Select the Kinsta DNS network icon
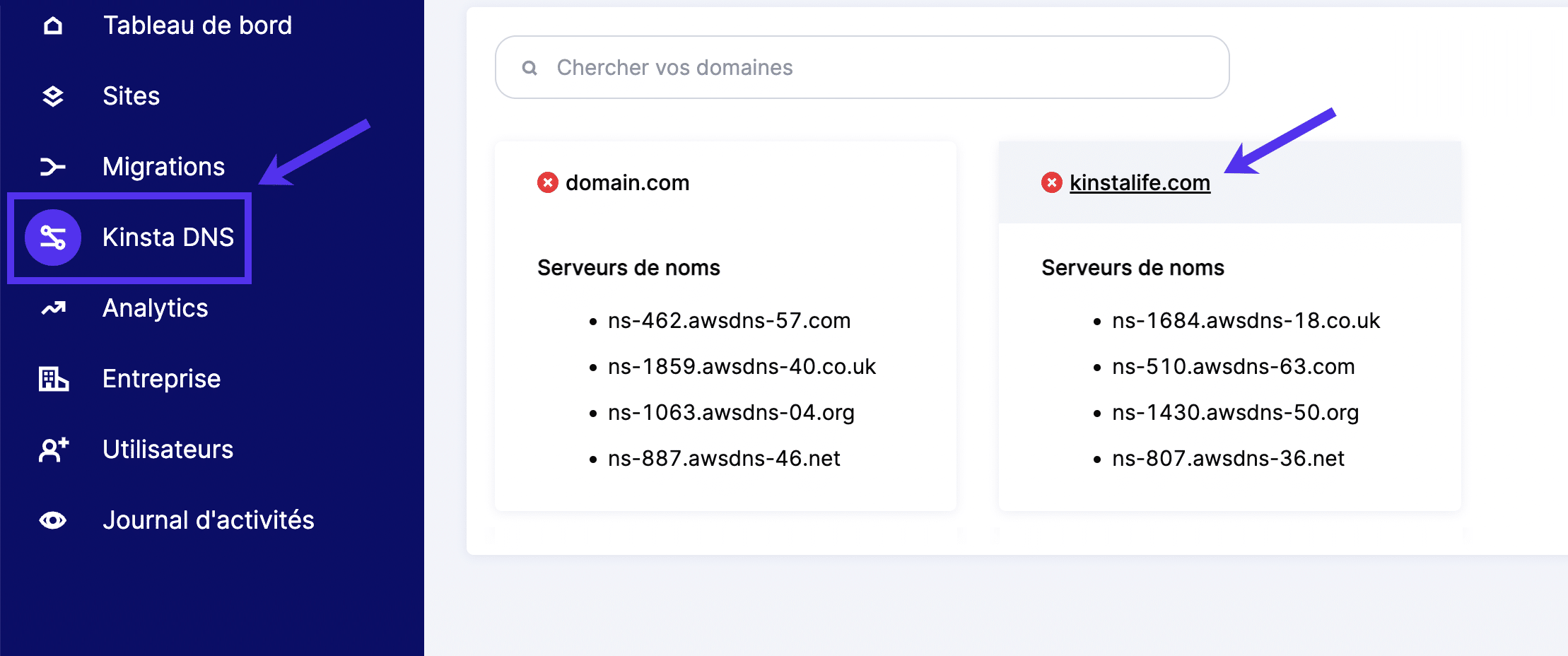Viewport: 1568px width, 656px height. [52, 238]
